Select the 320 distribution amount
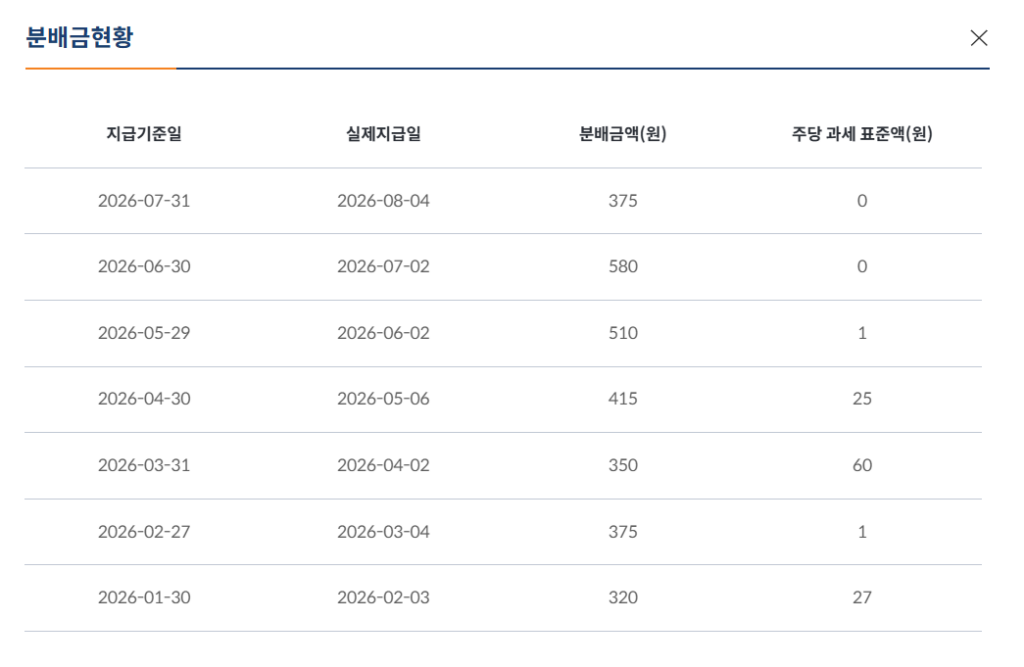This screenshot has width=1024, height=667. (x=622, y=598)
